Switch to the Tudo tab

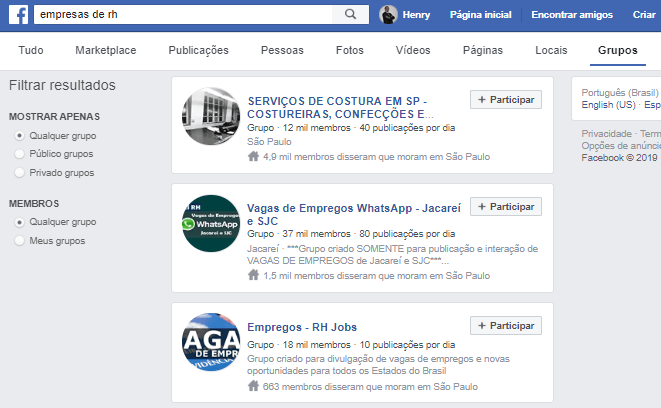[x=31, y=50]
